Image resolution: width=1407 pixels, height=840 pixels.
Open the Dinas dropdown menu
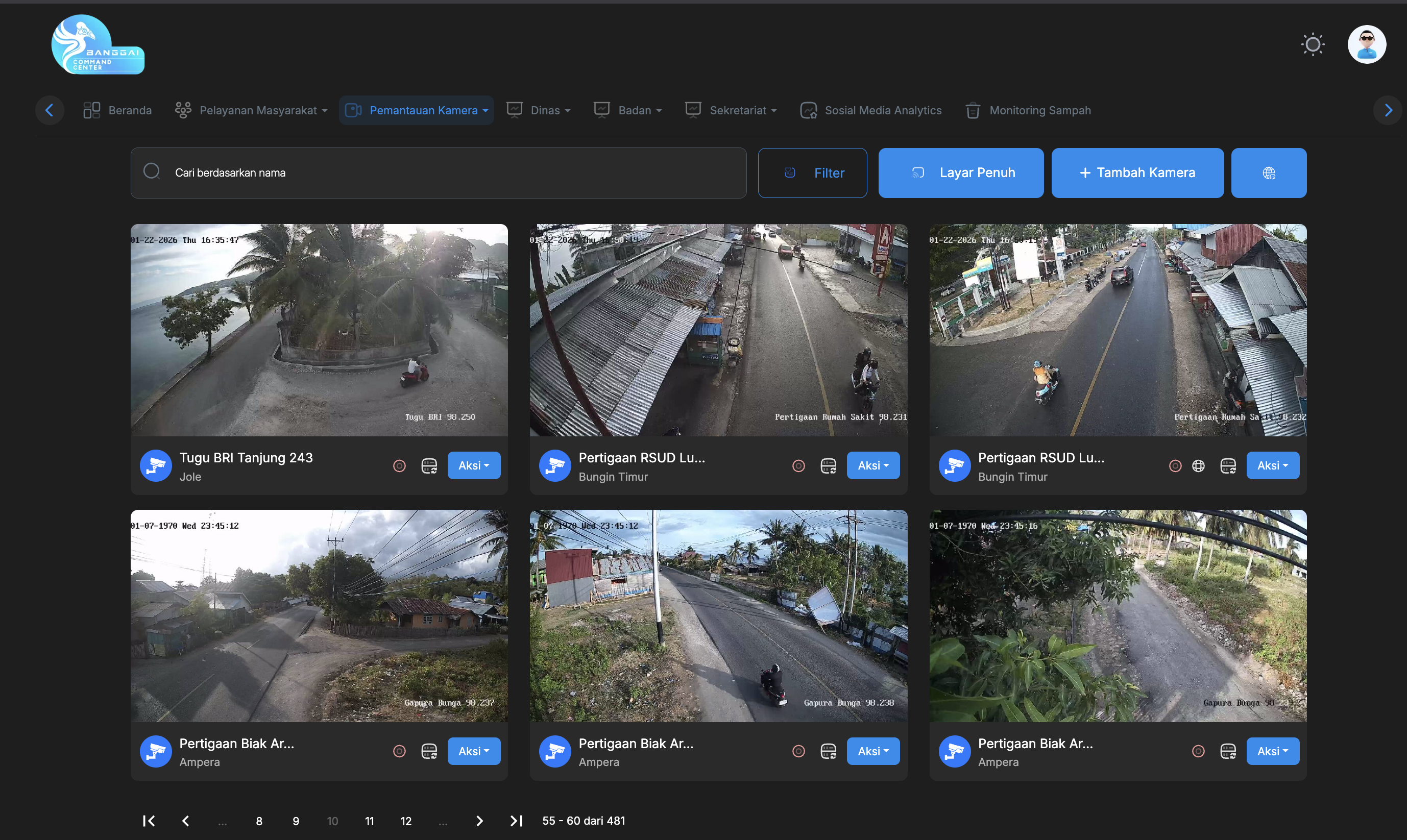pos(539,110)
